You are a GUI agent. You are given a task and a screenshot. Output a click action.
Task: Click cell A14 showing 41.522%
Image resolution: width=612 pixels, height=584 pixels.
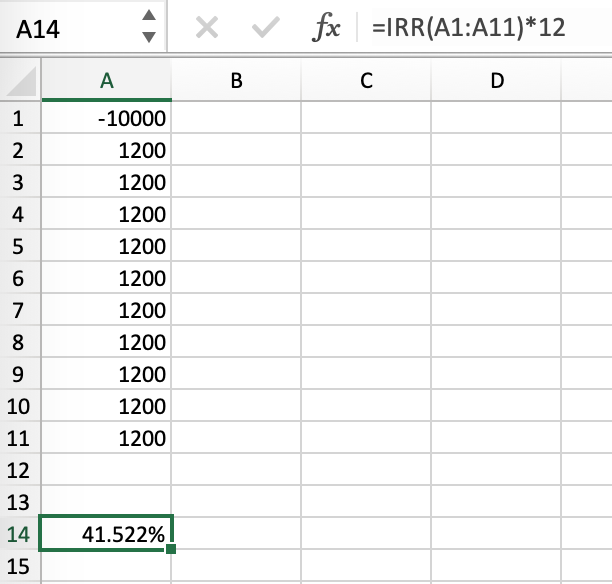[106, 533]
